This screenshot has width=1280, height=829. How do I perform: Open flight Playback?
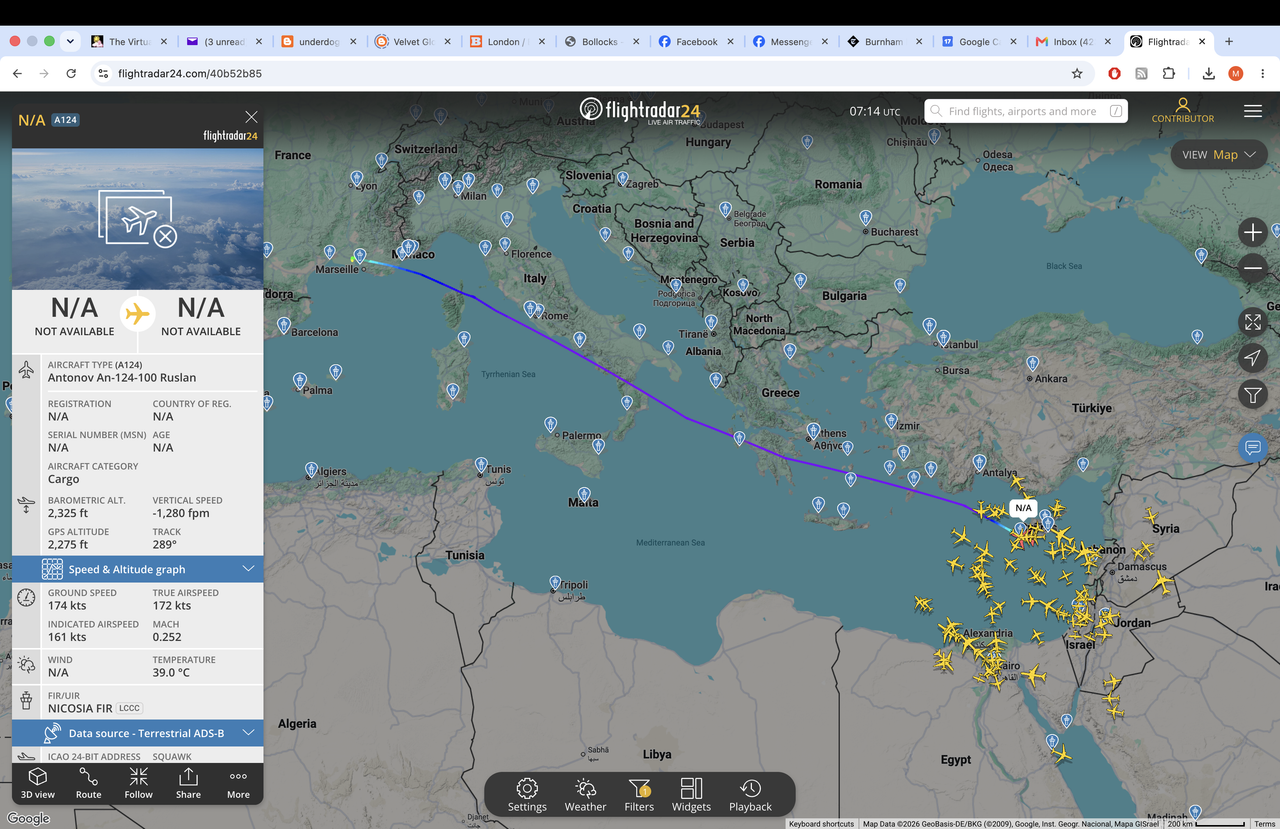pyautogui.click(x=750, y=795)
